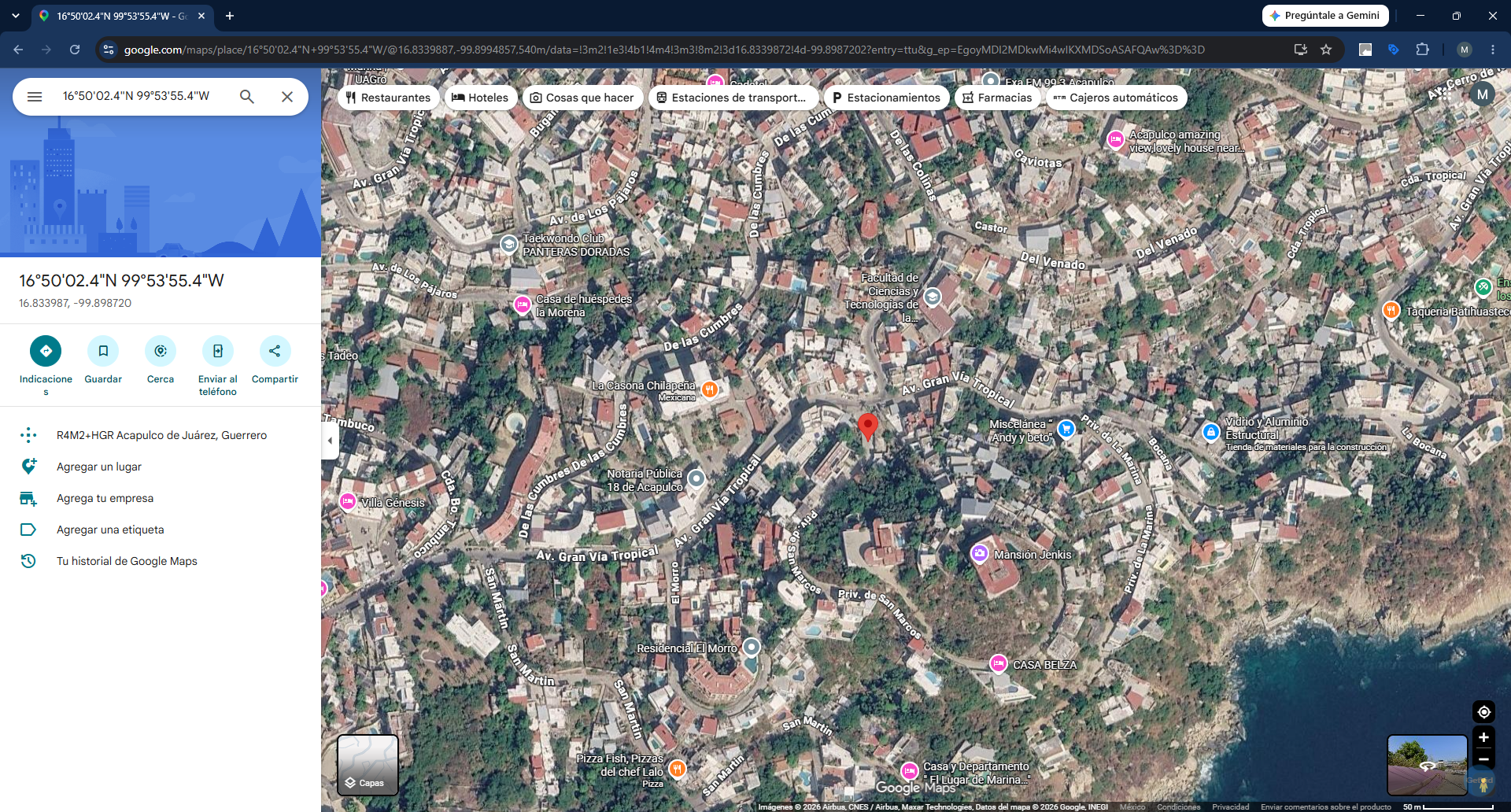Filter by Hoteles chip
This screenshot has height=812, width=1511.
click(x=481, y=98)
